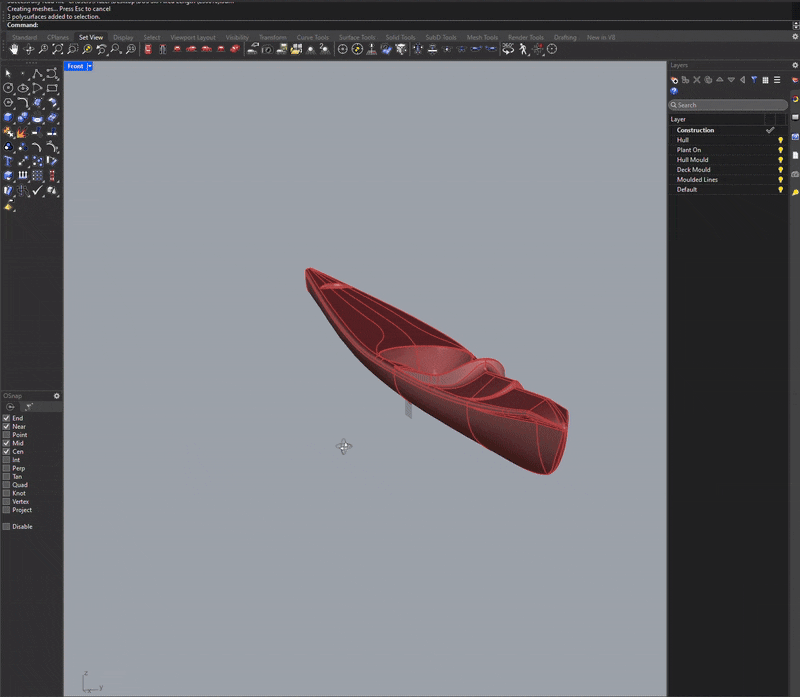Viewport: 800px width, 697px height.
Task: Click the new layer icon in Layers panel
Action: pos(674,80)
